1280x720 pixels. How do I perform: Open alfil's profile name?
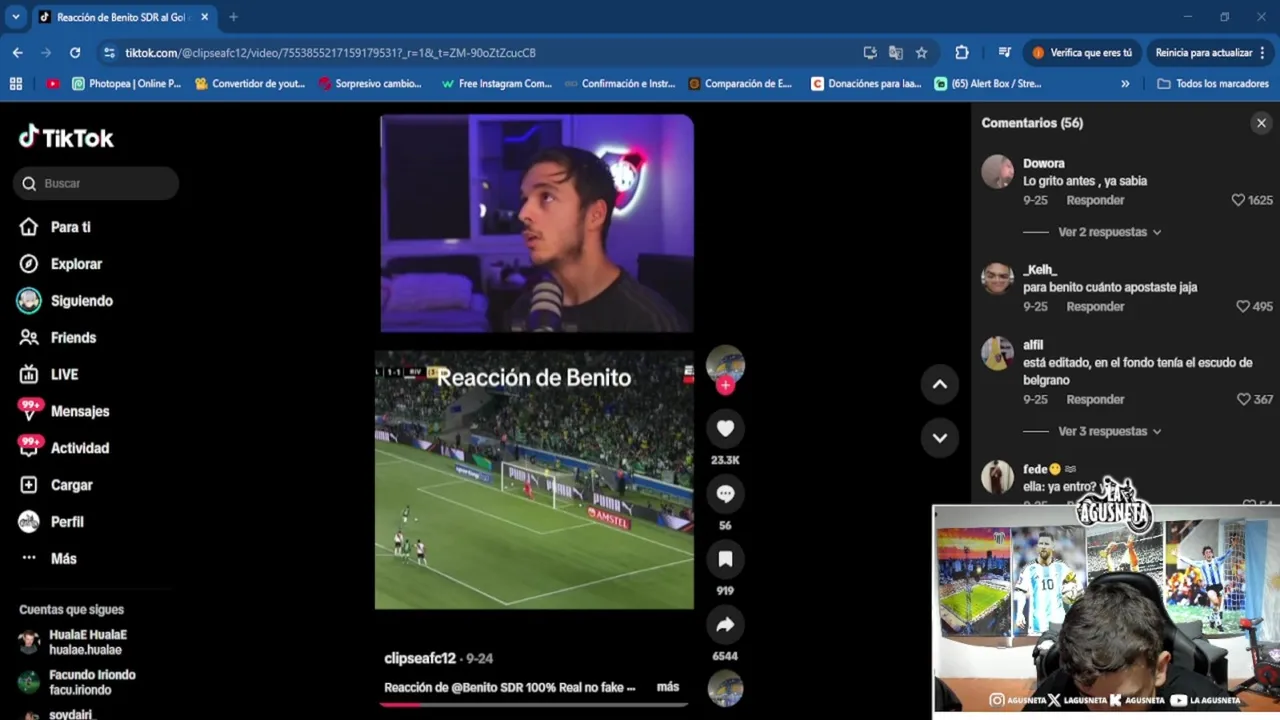(1033, 345)
